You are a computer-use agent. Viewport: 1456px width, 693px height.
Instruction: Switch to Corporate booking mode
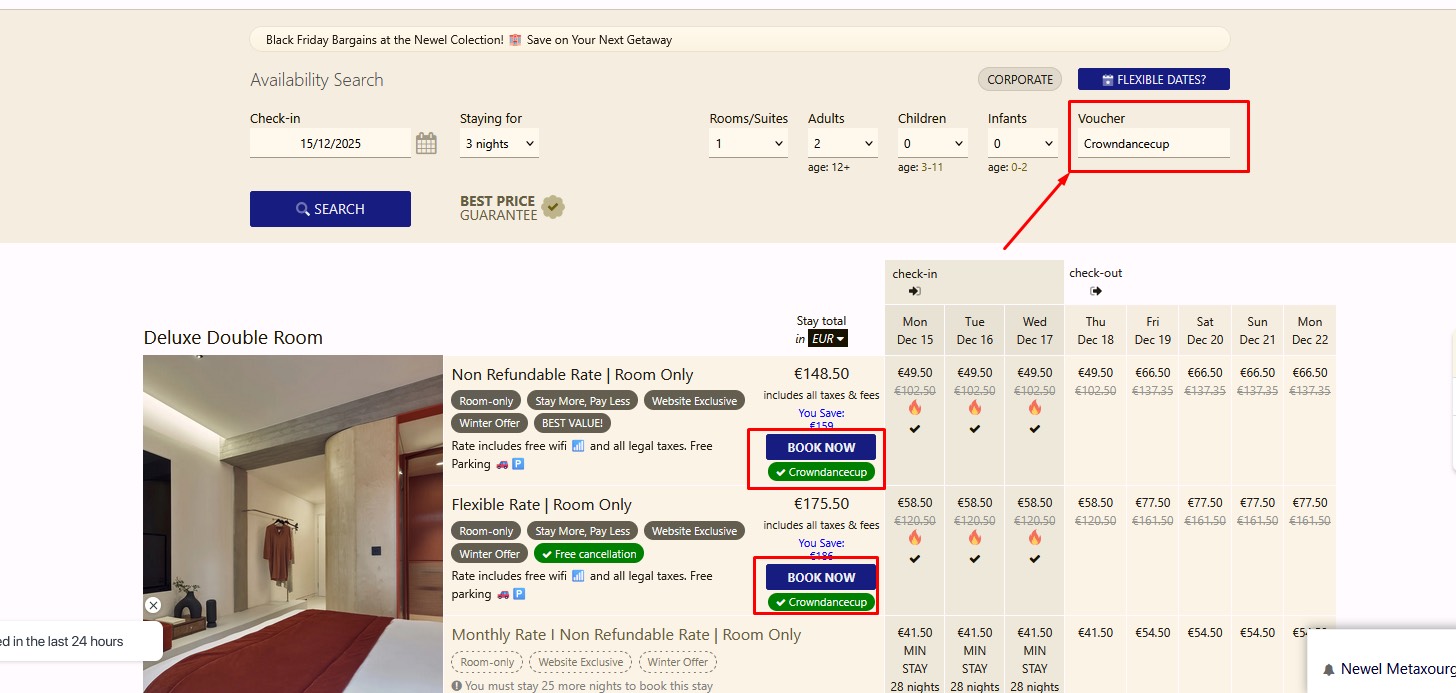(1019, 80)
